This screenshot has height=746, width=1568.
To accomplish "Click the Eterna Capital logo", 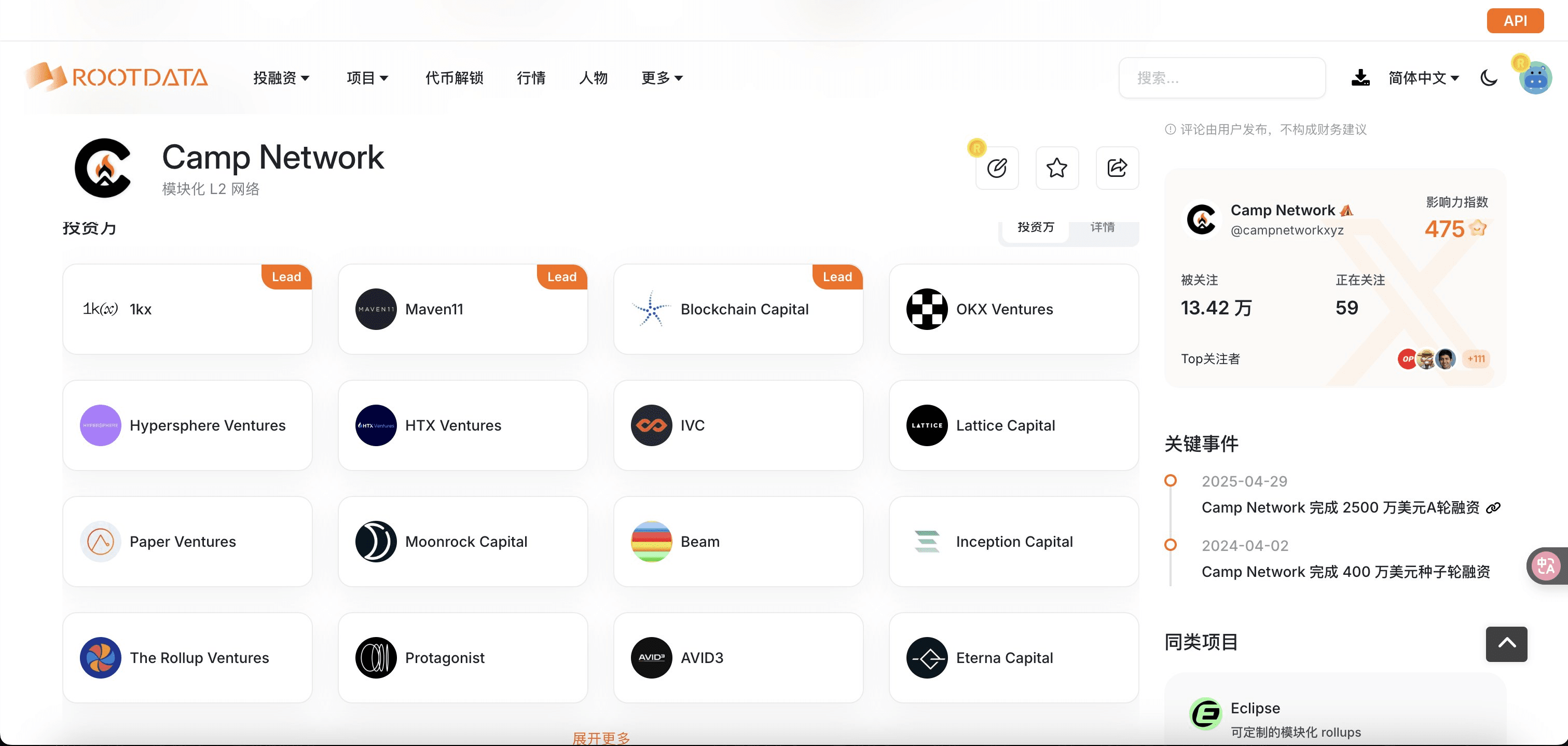I will point(927,658).
